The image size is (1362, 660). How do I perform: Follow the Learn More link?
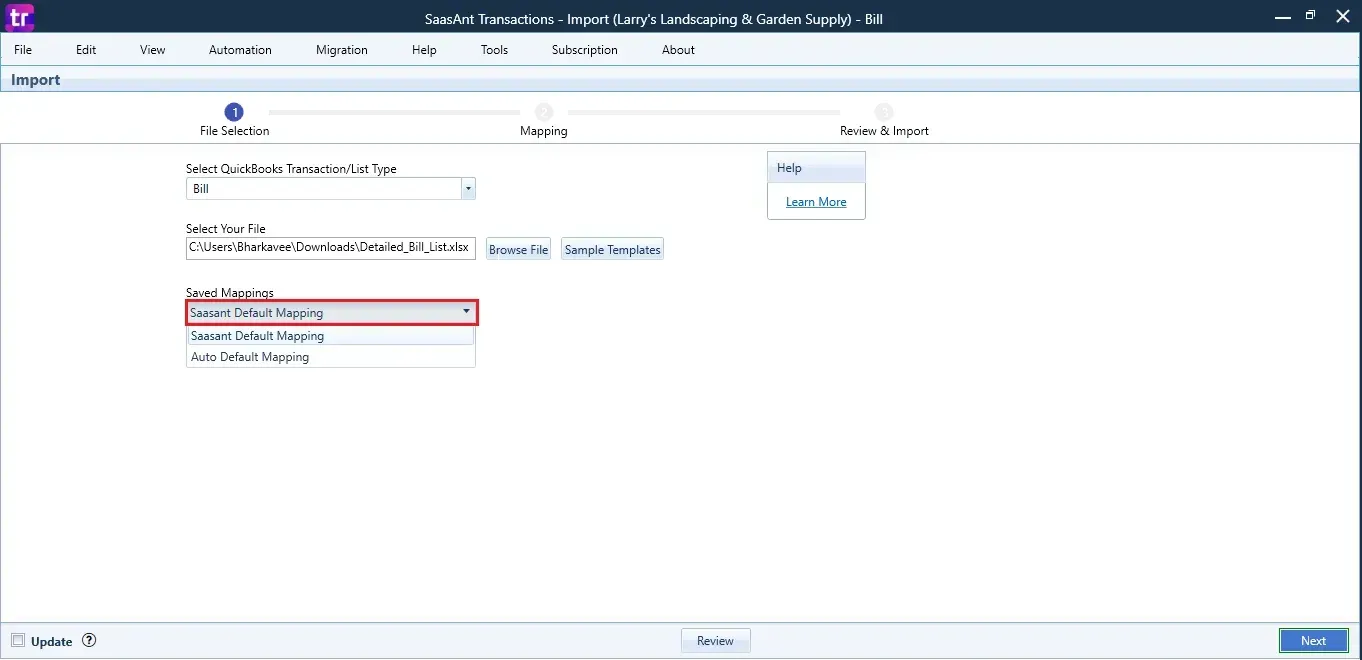pos(816,202)
